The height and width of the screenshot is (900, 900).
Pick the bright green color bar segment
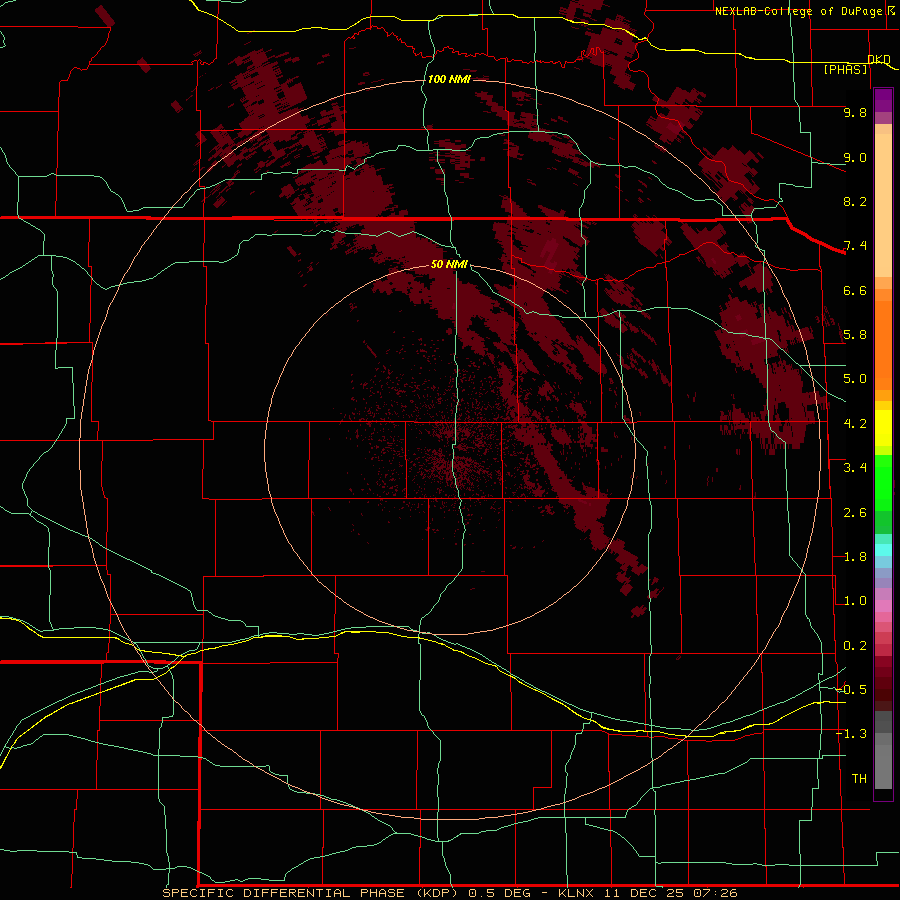(883, 482)
